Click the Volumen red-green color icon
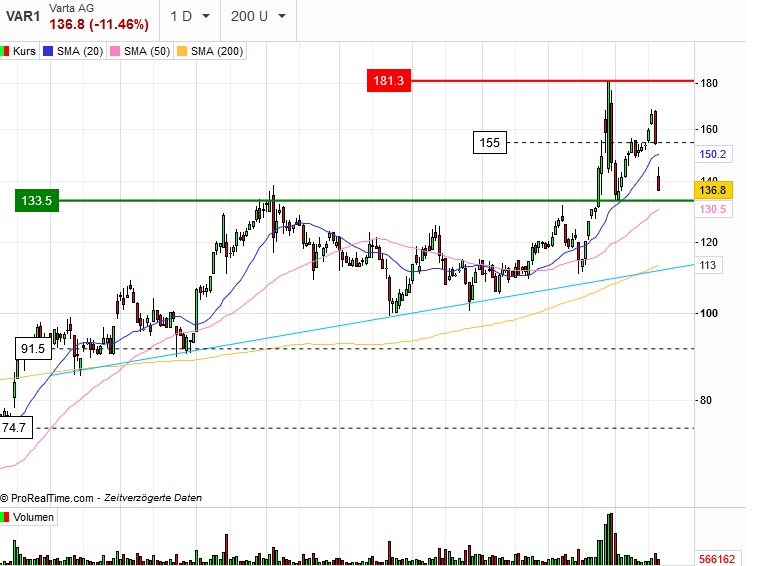Image resolution: width=758 pixels, height=566 pixels. (x=5, y=517)
